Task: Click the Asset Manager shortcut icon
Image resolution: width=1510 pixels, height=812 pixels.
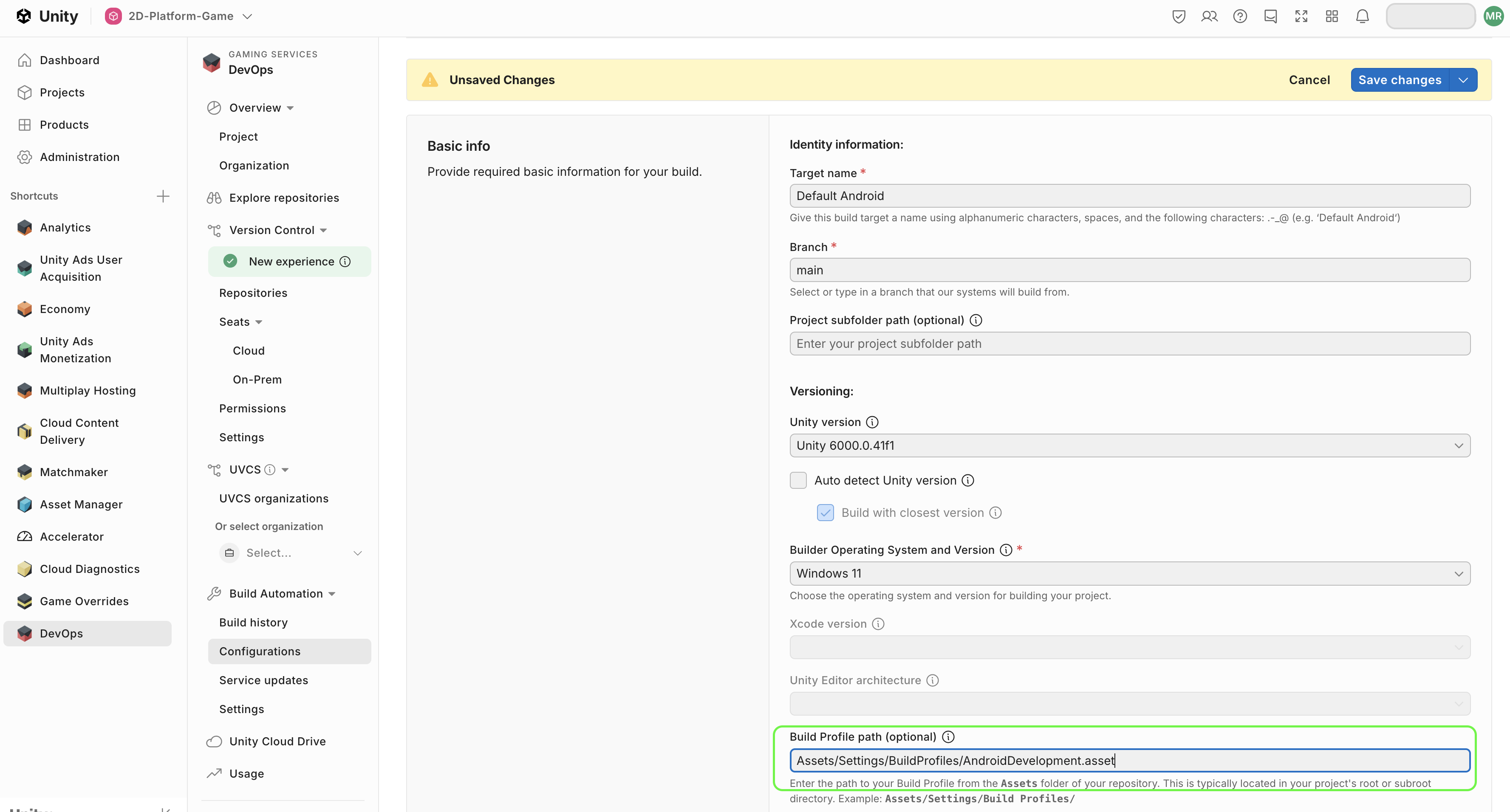Action: [x=25, y=505]
